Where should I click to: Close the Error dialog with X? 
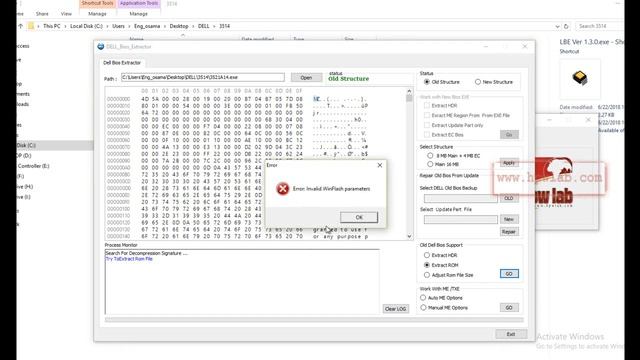380,165
